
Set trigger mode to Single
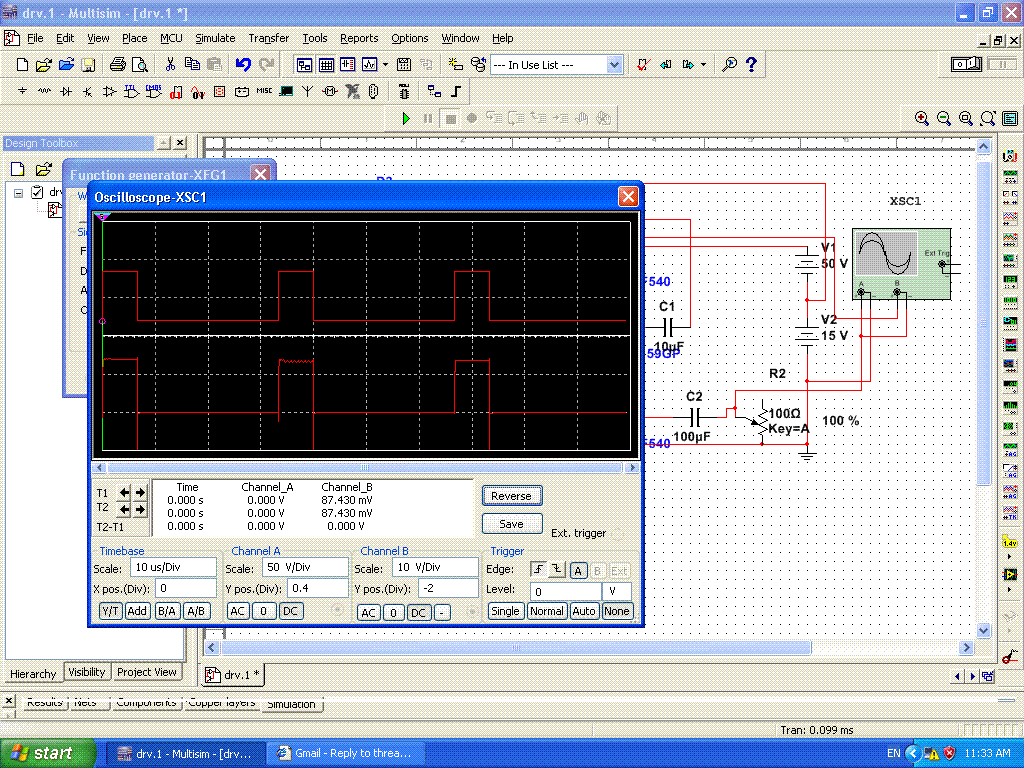(x=505, y=611)
